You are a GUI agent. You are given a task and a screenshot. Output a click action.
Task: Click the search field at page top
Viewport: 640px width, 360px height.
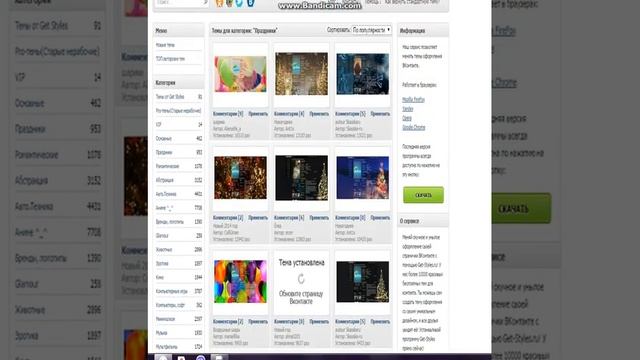pyautogui.click(x=182, y=3)
